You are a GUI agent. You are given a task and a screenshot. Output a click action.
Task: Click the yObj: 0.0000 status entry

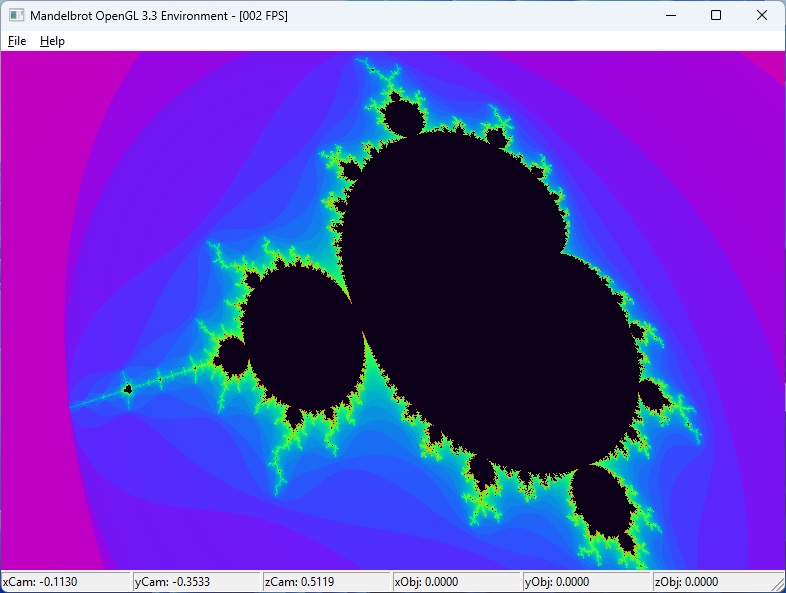(586, 582)
